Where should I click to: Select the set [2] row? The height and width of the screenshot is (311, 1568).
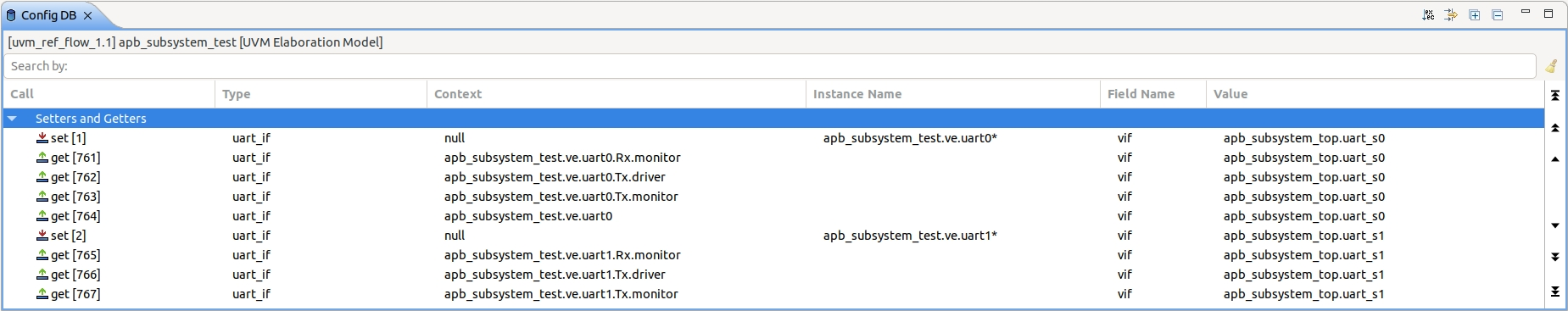coord(773,236)
